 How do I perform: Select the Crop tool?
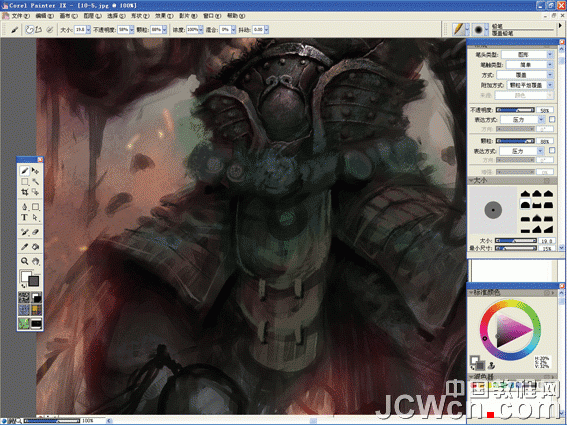[x=24, y=192]
